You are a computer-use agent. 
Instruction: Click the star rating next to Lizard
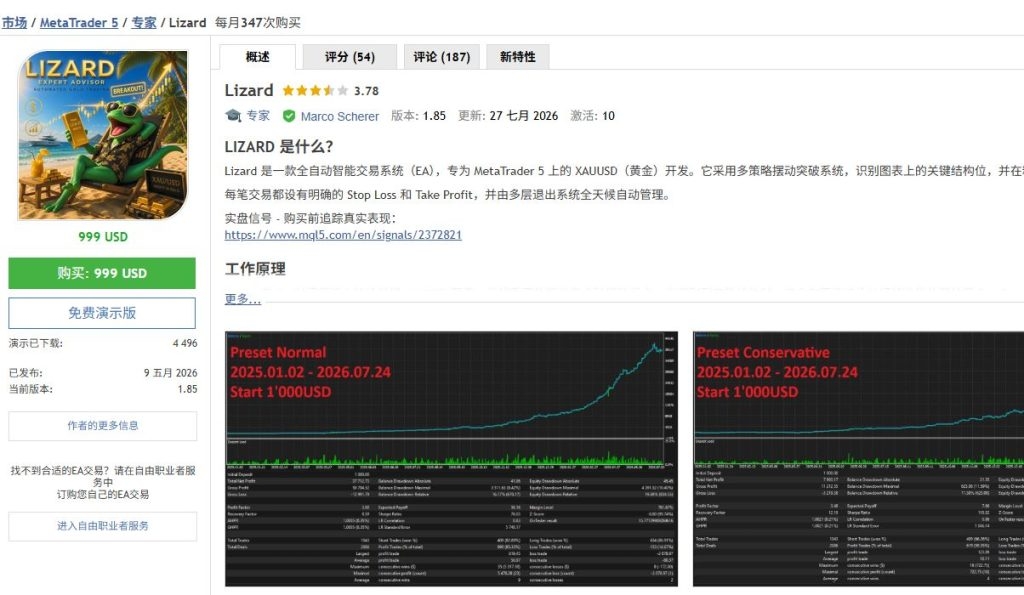click(x=315, y=91)
